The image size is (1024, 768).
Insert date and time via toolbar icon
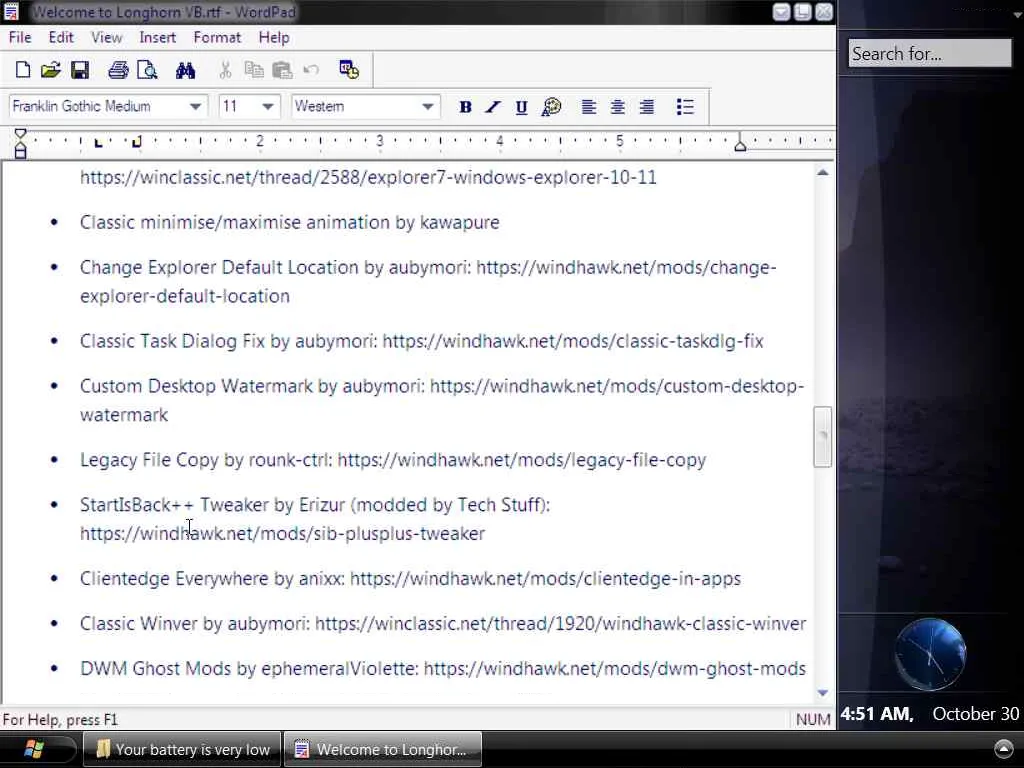(349, 69)
